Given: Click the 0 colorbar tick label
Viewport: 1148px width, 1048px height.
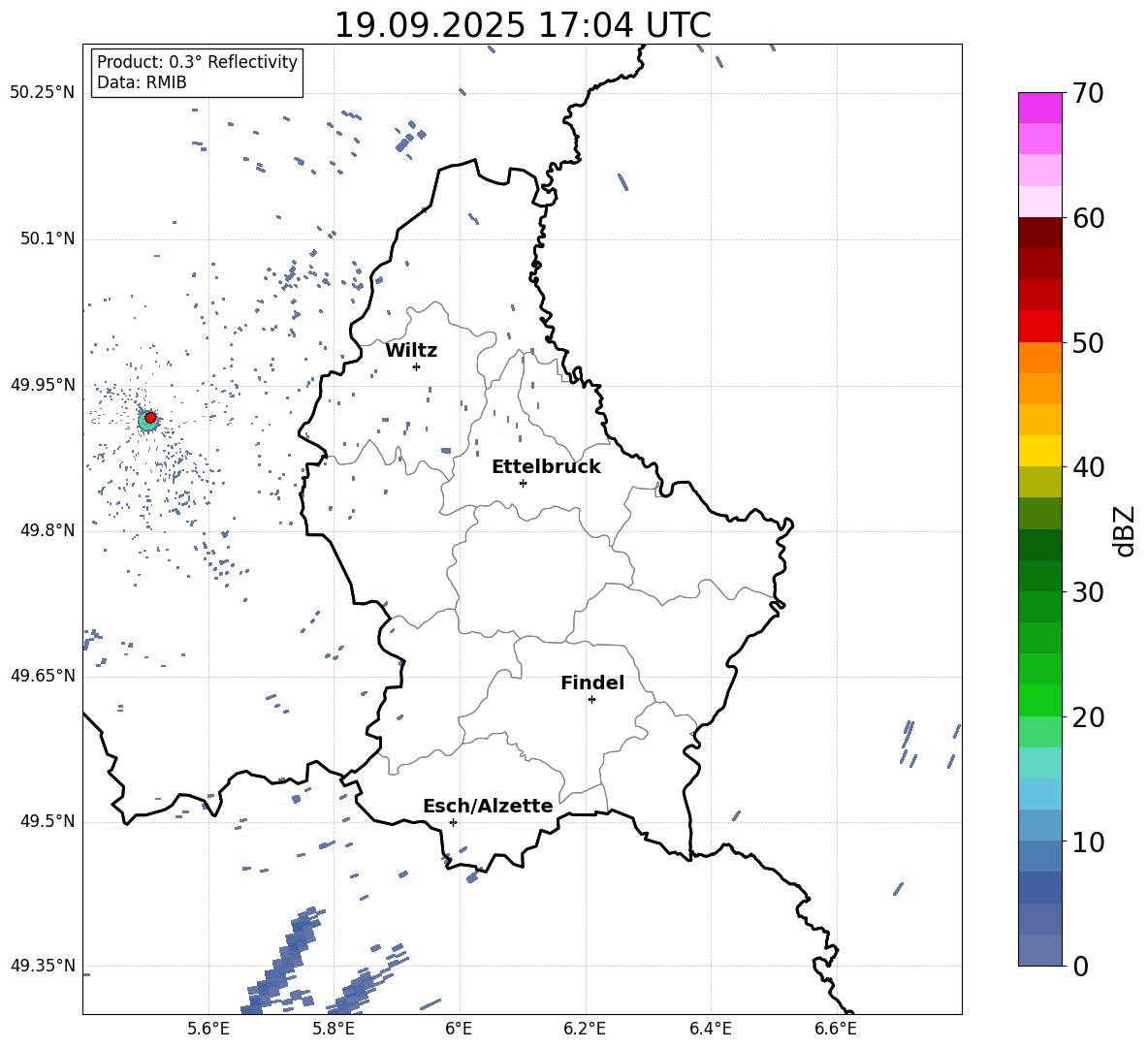Looking at the screenshot, I should point(1081,967).
